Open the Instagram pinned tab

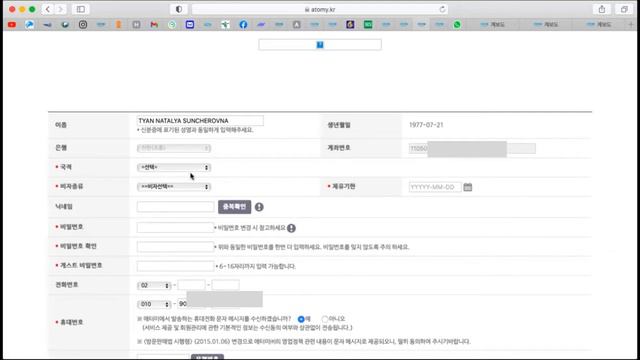point(83,24)
